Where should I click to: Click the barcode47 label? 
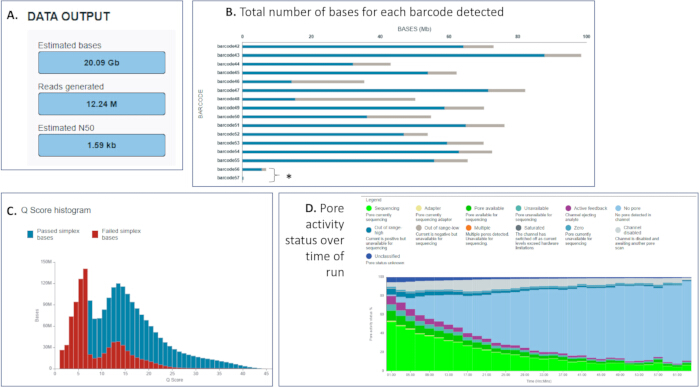(229, 90)
